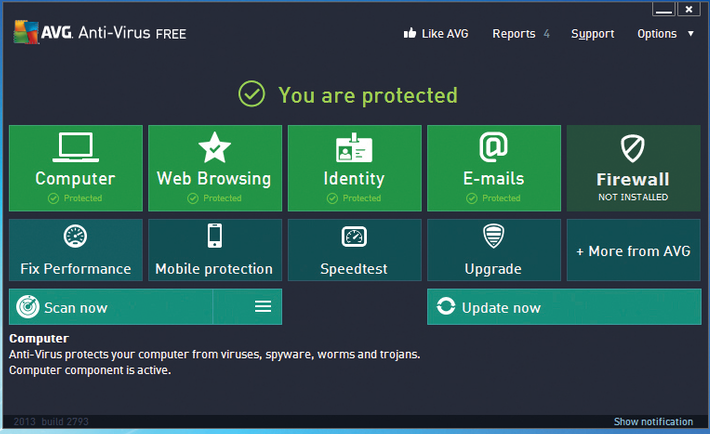
Task: Open the Mobile protection tile
Action: (215, 250)
